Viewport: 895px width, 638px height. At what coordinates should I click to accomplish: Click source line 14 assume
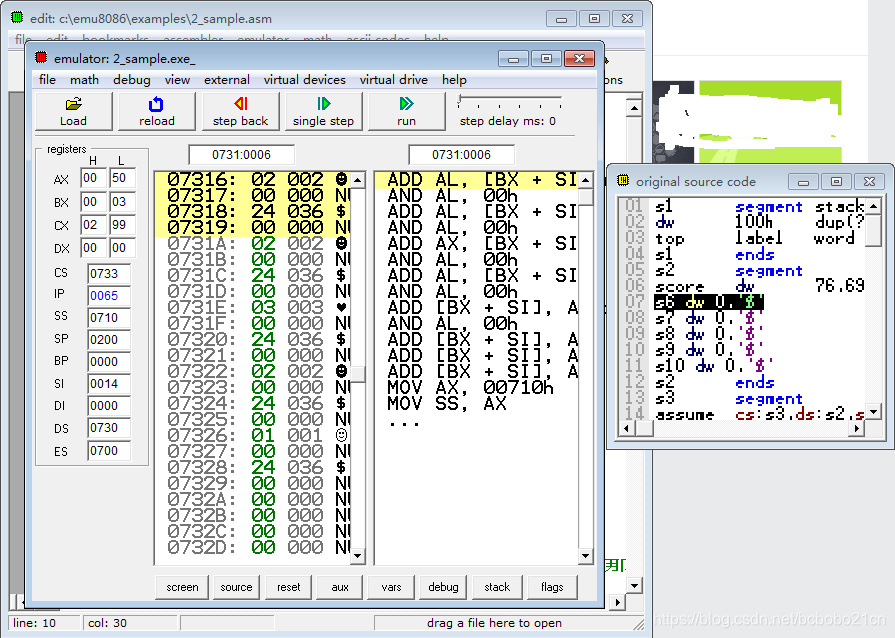[x=759, y=414]
